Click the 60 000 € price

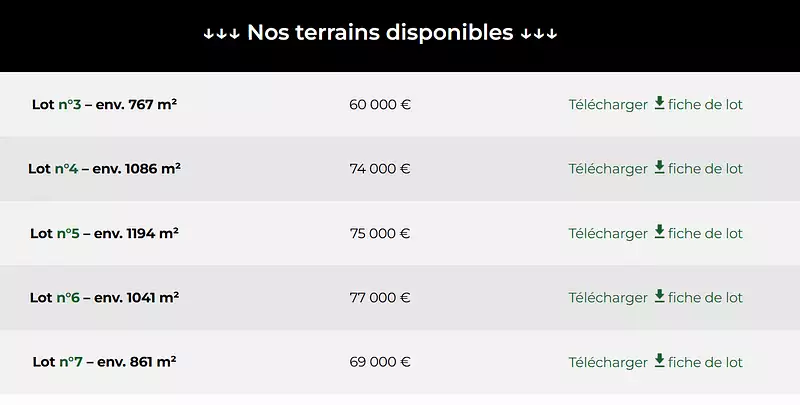tap(380, 104)
